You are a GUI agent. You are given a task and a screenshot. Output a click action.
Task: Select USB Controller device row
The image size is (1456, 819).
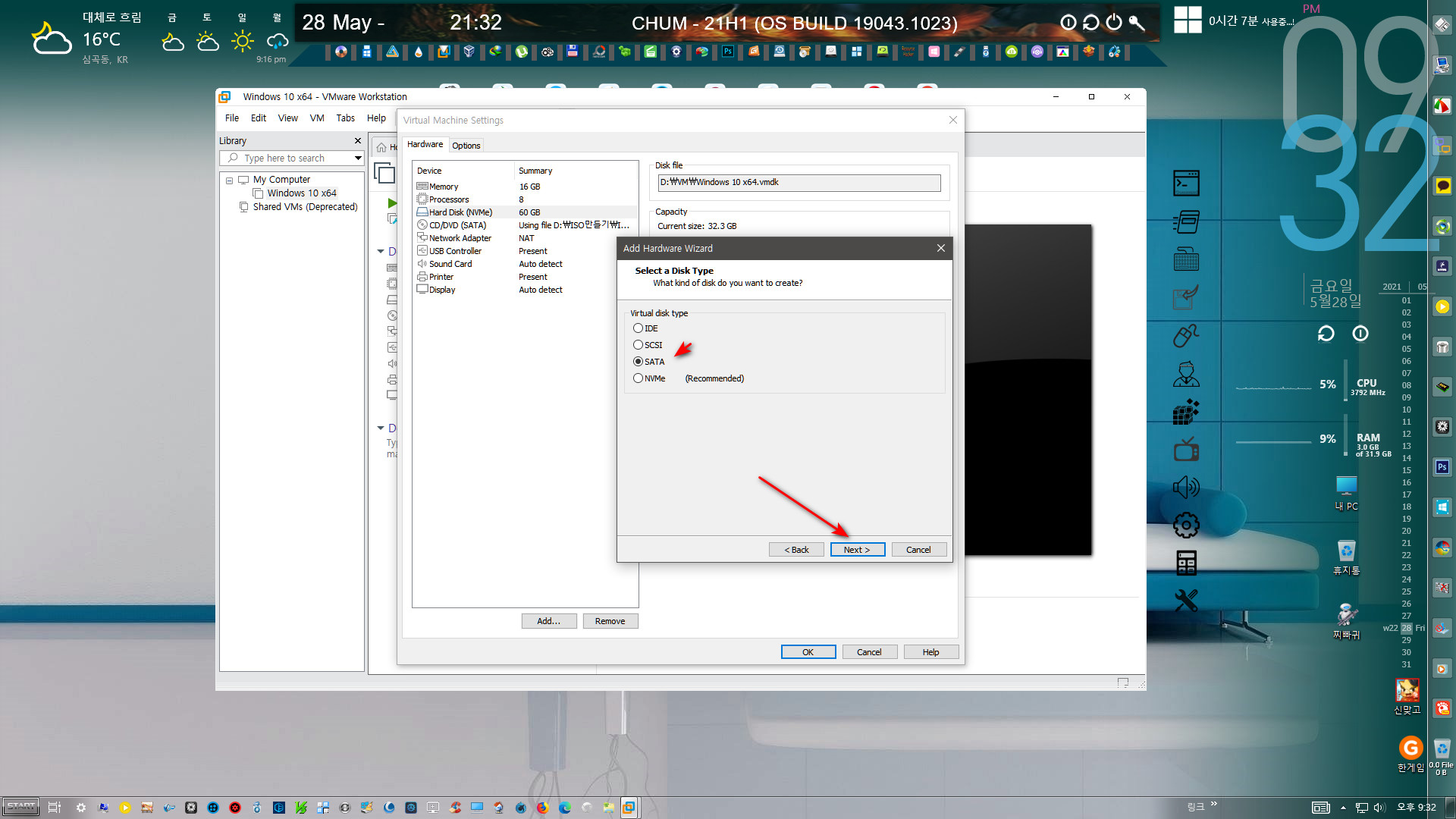pos(526,251)
